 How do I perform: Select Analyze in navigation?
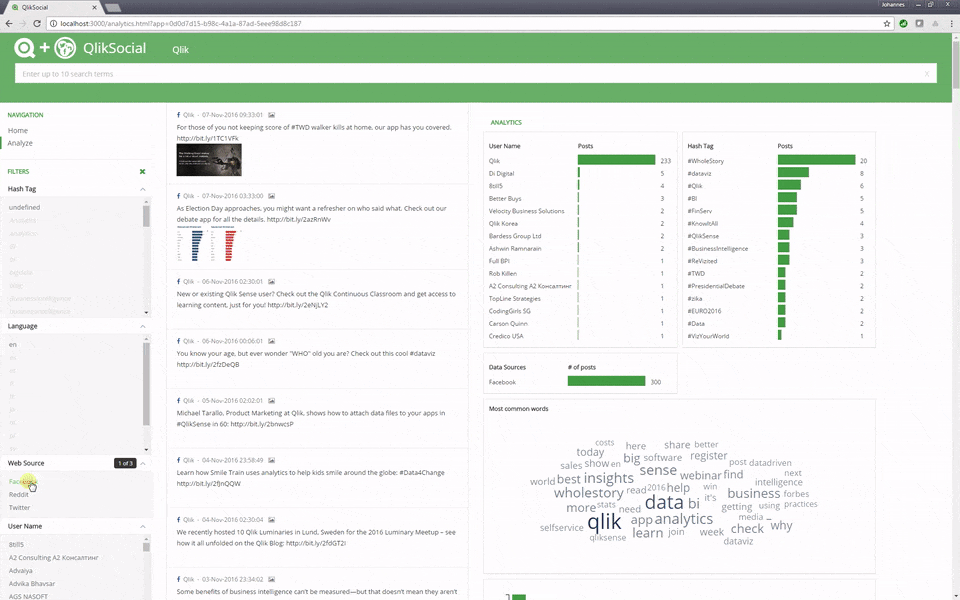(20, 143)
